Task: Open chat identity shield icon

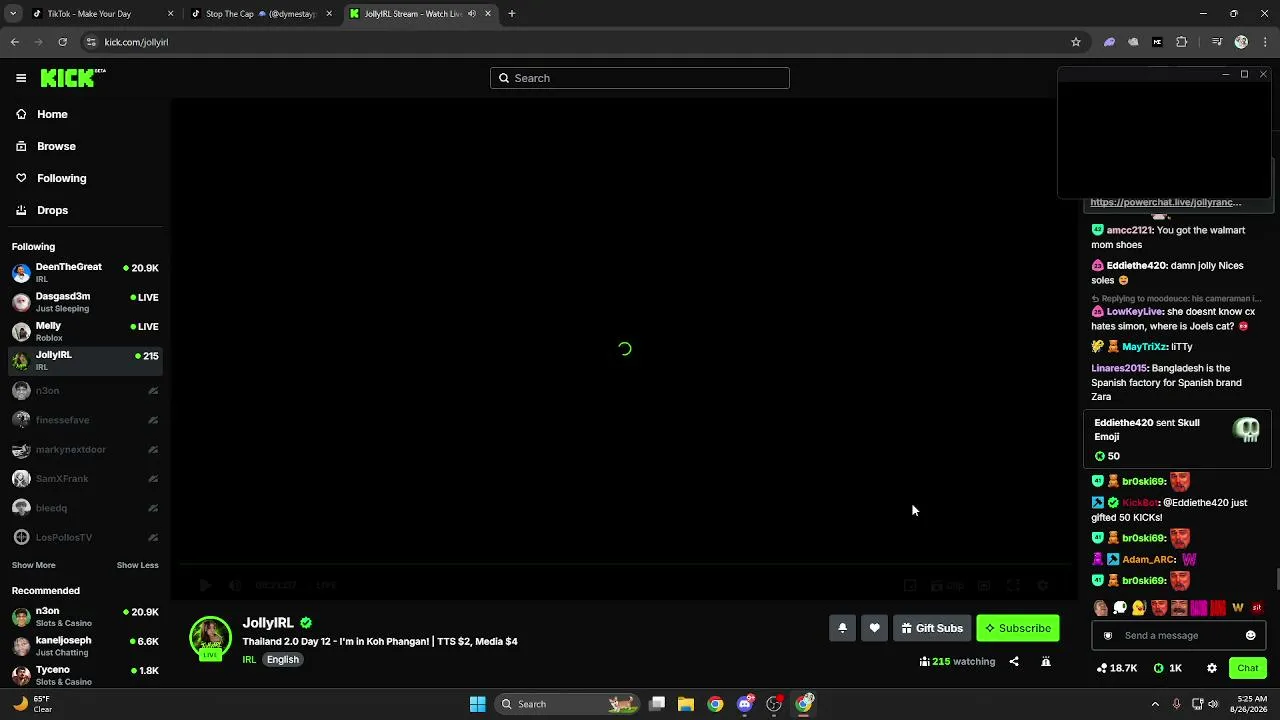Action: pyautogui.click(x=1107, y=635)
